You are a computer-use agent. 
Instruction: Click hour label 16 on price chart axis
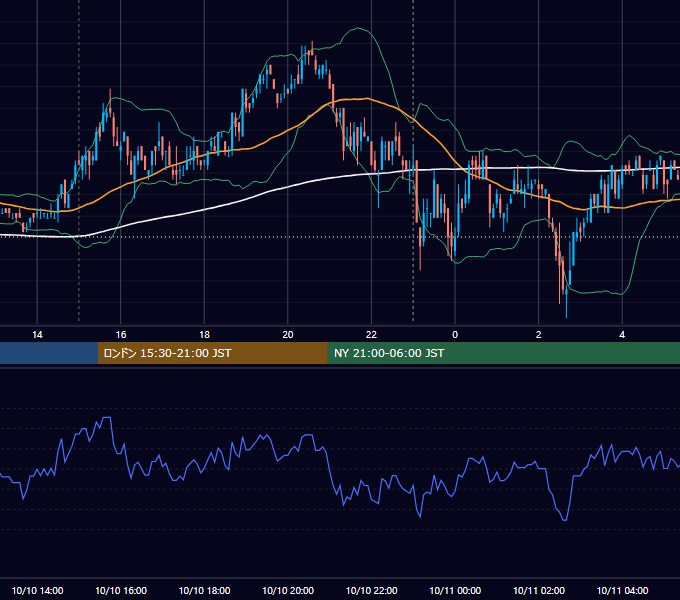[x=121, y=335]
